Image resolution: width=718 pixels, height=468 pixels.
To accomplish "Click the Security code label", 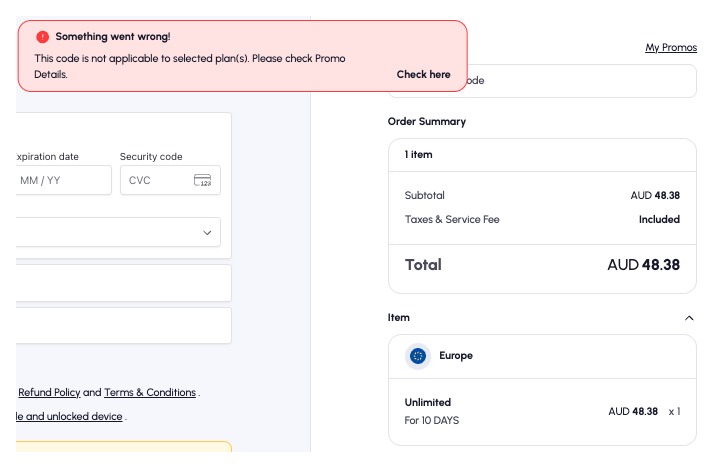I will (151, 157).
